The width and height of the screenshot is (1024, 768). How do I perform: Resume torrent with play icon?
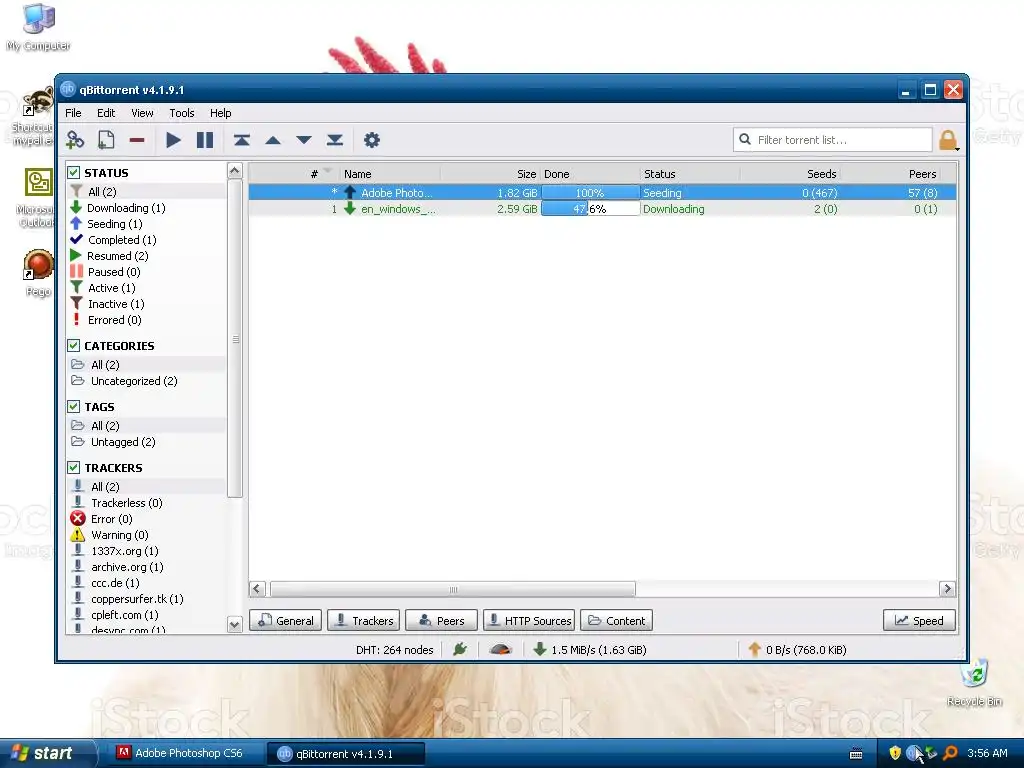point(173,140)
